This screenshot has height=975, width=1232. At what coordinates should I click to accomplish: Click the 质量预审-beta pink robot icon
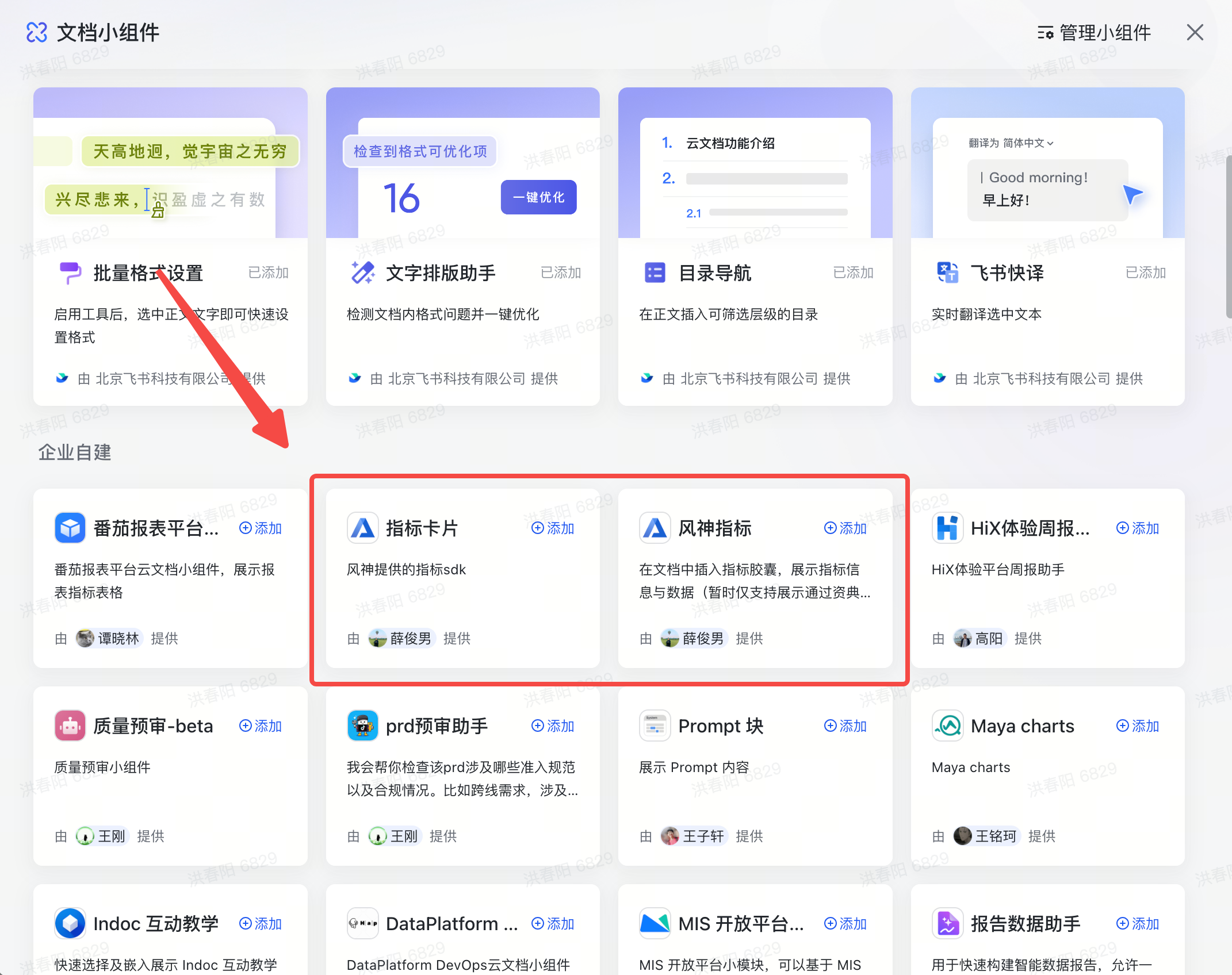coord(70,726)
